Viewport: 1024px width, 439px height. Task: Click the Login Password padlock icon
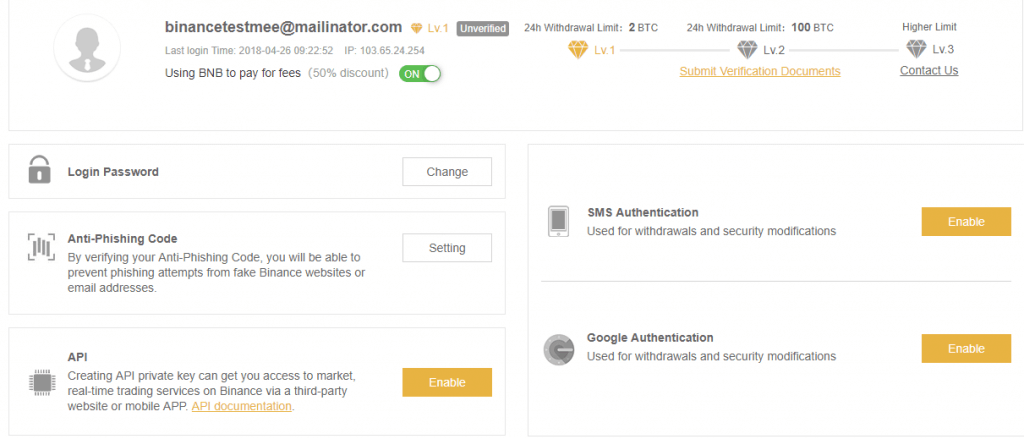40,169
